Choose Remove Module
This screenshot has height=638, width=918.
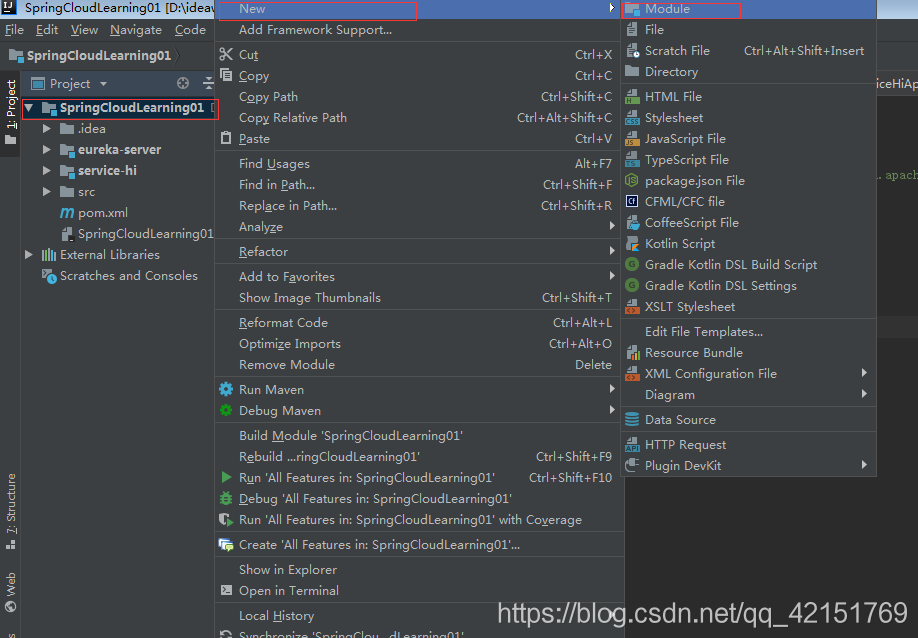click(418, 365)
